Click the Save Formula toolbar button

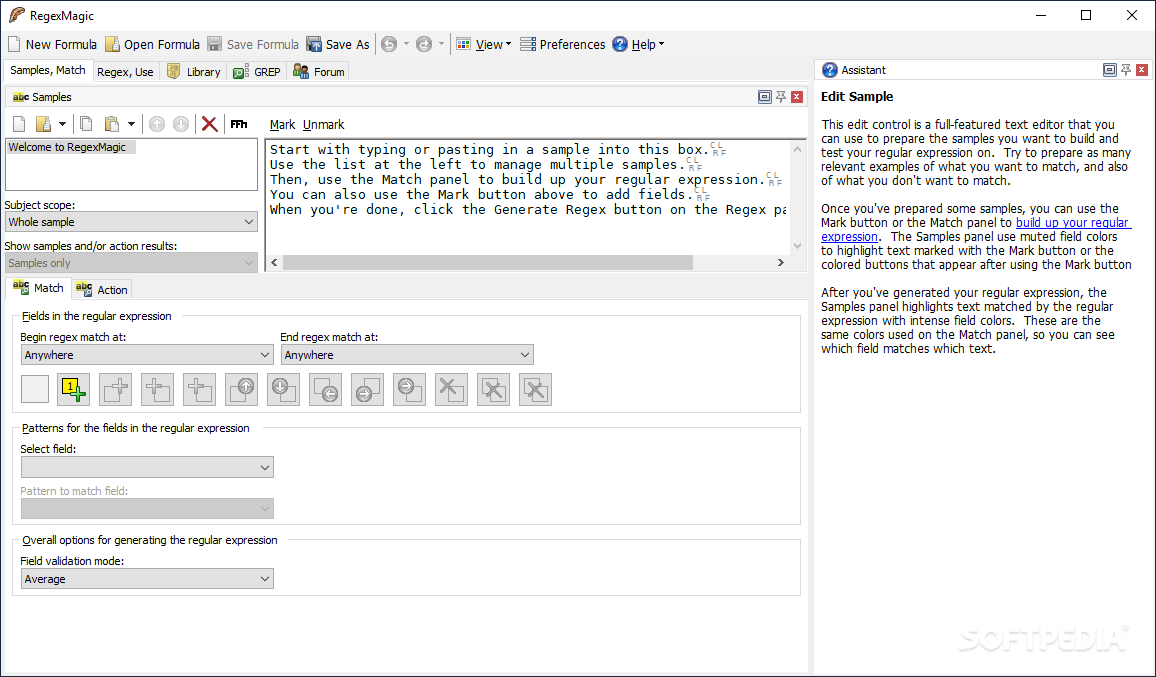point(253,44)
